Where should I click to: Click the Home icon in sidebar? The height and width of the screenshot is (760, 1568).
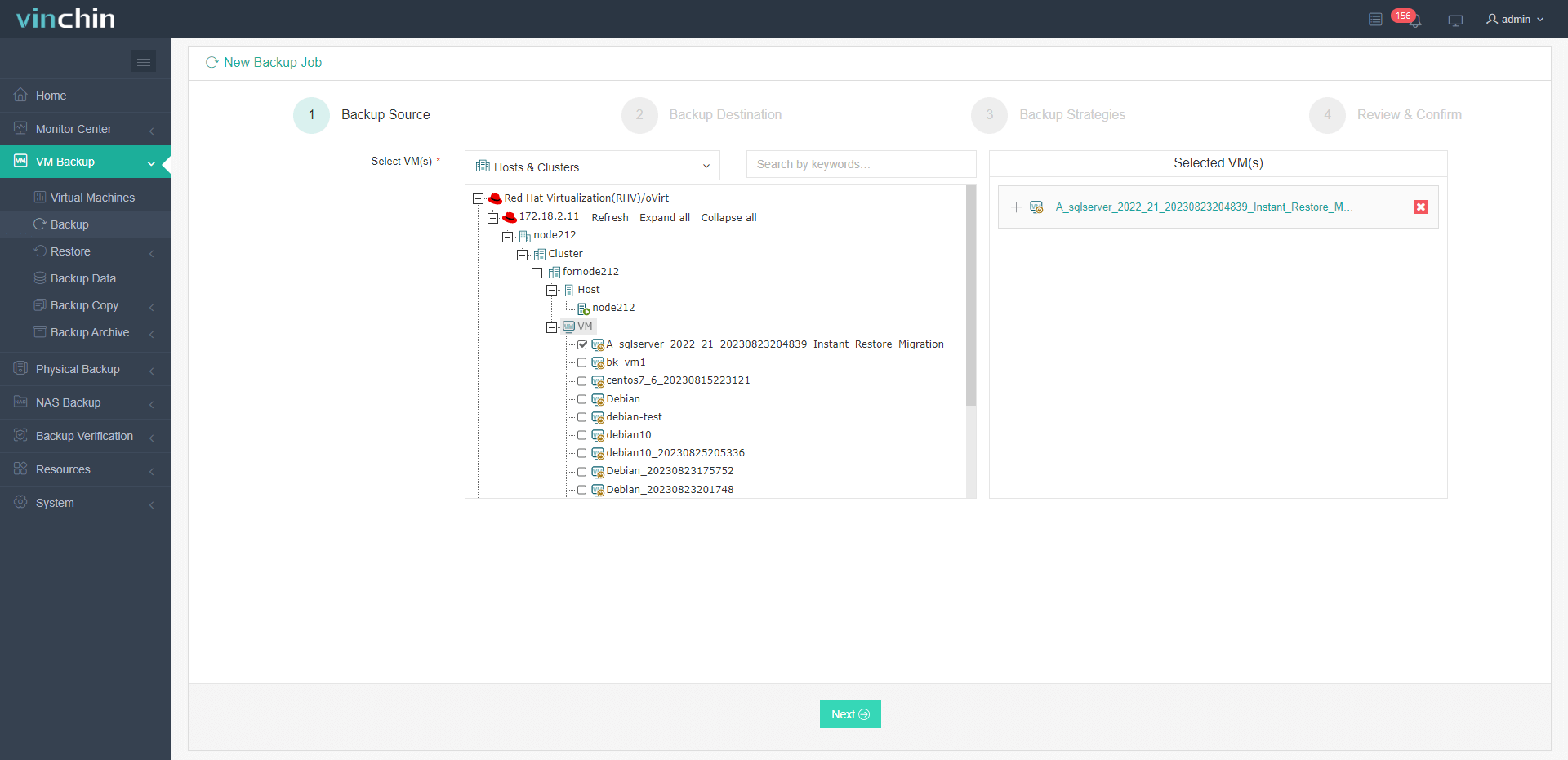20,95
